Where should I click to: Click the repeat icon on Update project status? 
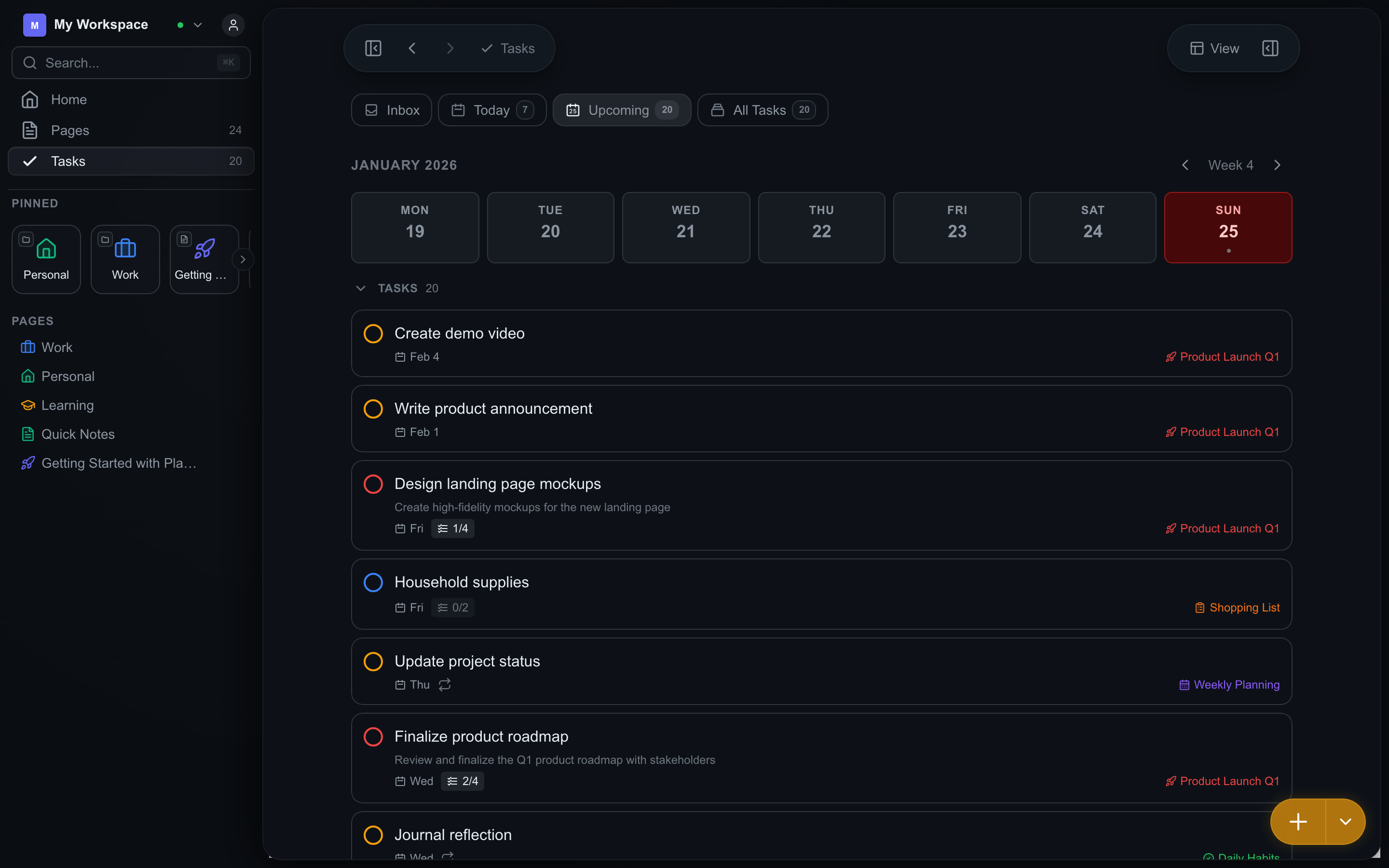tap(445, 684)
